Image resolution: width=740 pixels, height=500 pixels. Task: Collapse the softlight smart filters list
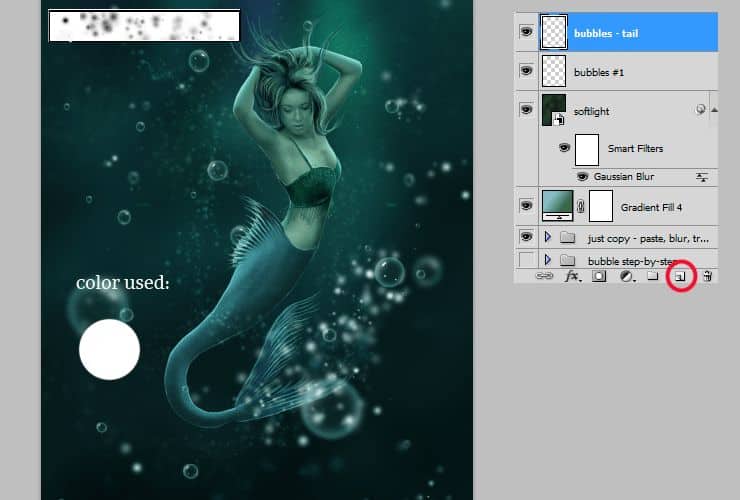point(714,110)
